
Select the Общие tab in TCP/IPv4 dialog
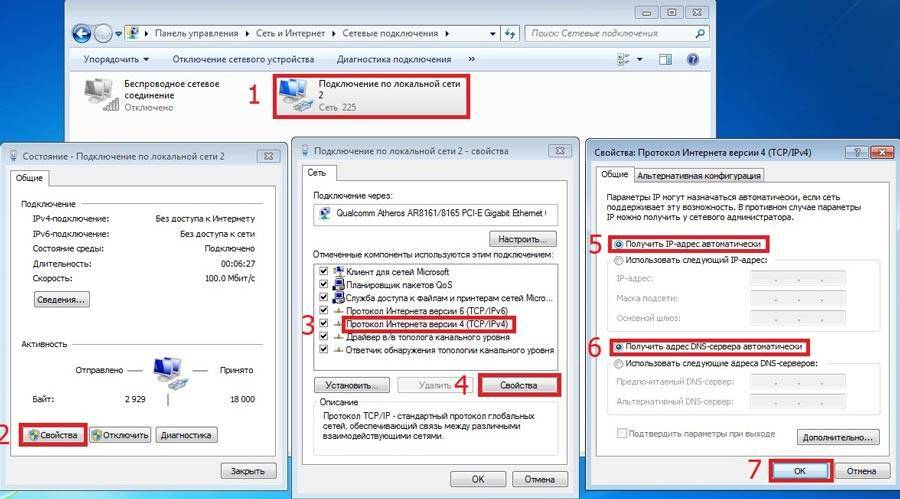615,174
